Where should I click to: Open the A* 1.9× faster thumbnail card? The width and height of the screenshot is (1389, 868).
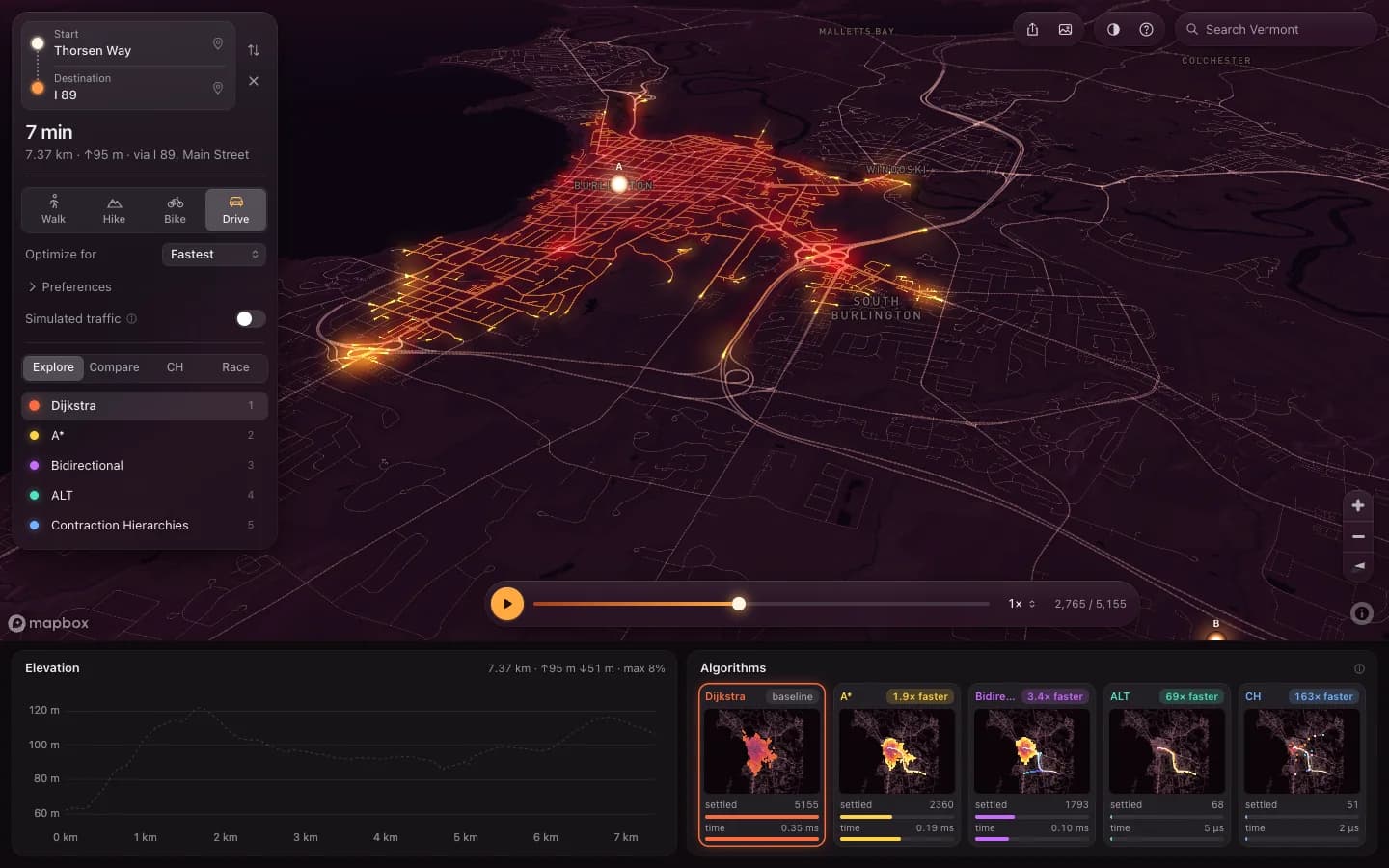pyautogui.click(x=897, y=765)
